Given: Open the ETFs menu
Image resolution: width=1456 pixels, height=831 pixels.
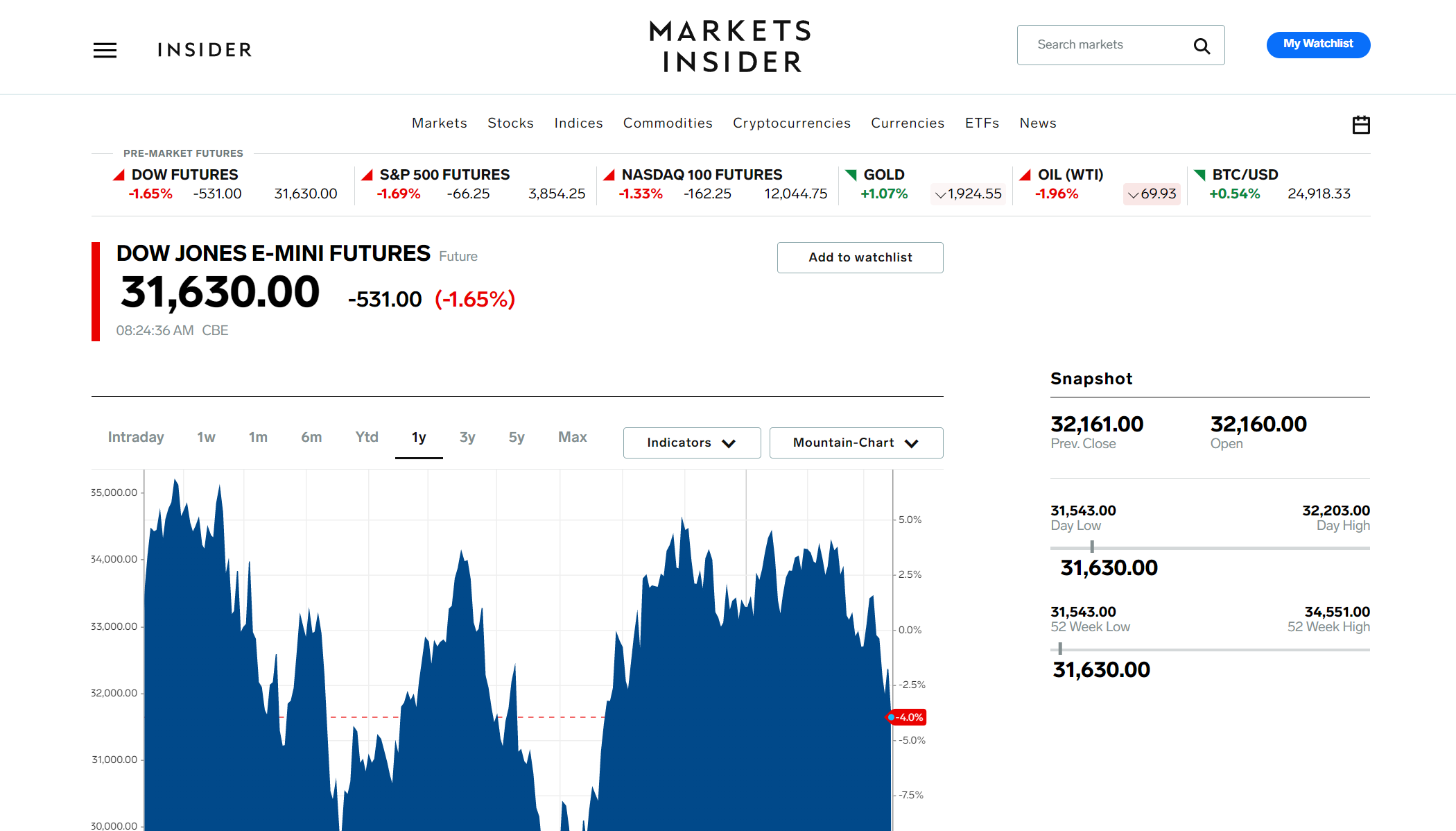Looking at the screenshot, I should [982, 123].
